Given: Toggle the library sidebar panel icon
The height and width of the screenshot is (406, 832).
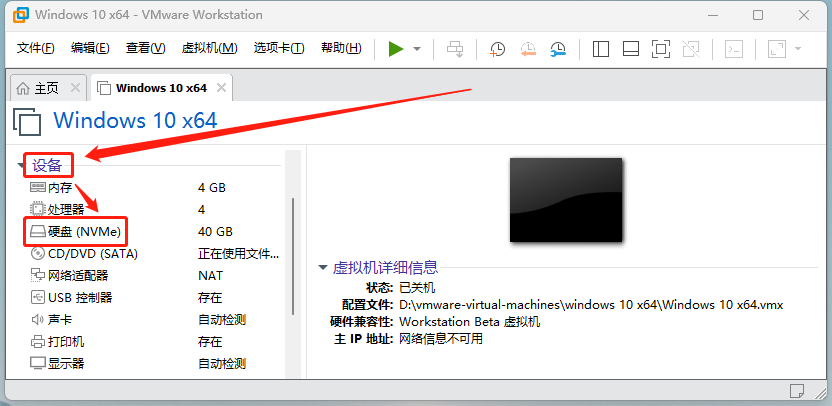Looking at the screenshot, I should click(x=600, y=49).
